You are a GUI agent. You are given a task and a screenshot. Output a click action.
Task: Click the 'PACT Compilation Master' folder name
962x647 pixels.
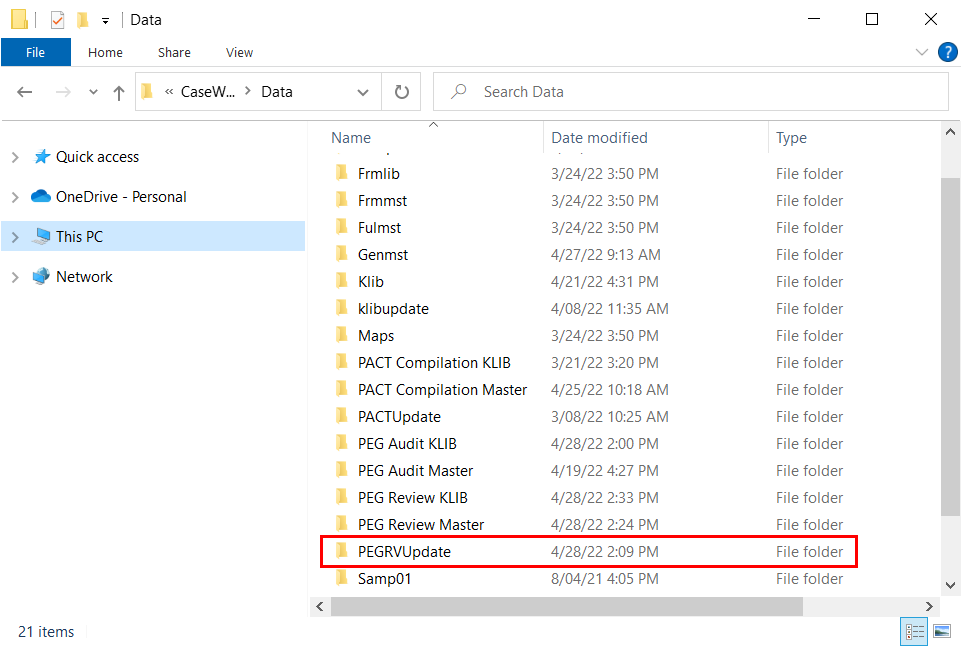(442, 390)
